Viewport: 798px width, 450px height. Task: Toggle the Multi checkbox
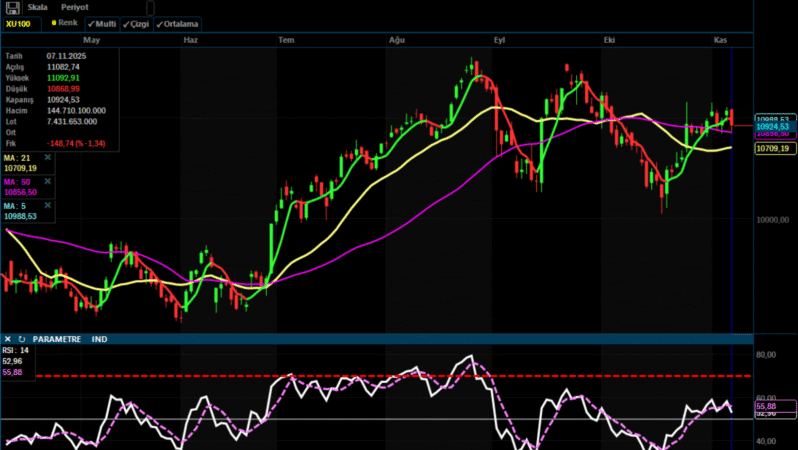click(x=101, y=22)
